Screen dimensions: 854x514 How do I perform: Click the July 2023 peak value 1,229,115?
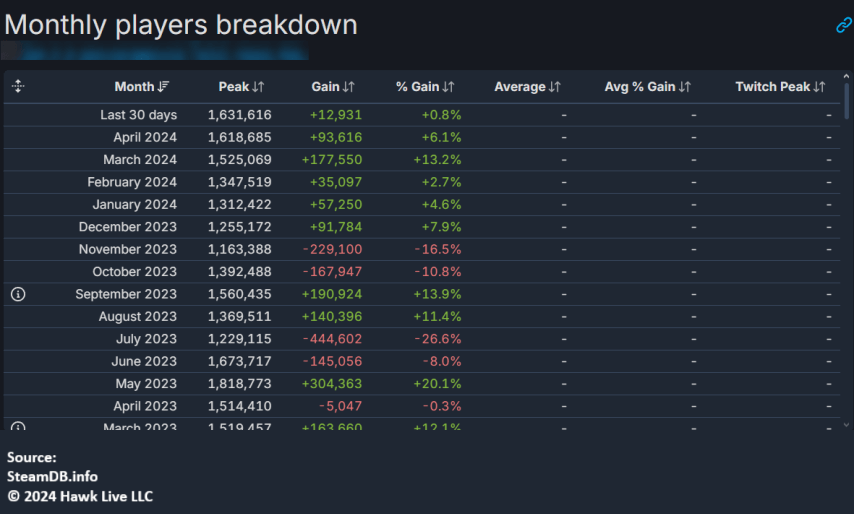coord(239,339)
